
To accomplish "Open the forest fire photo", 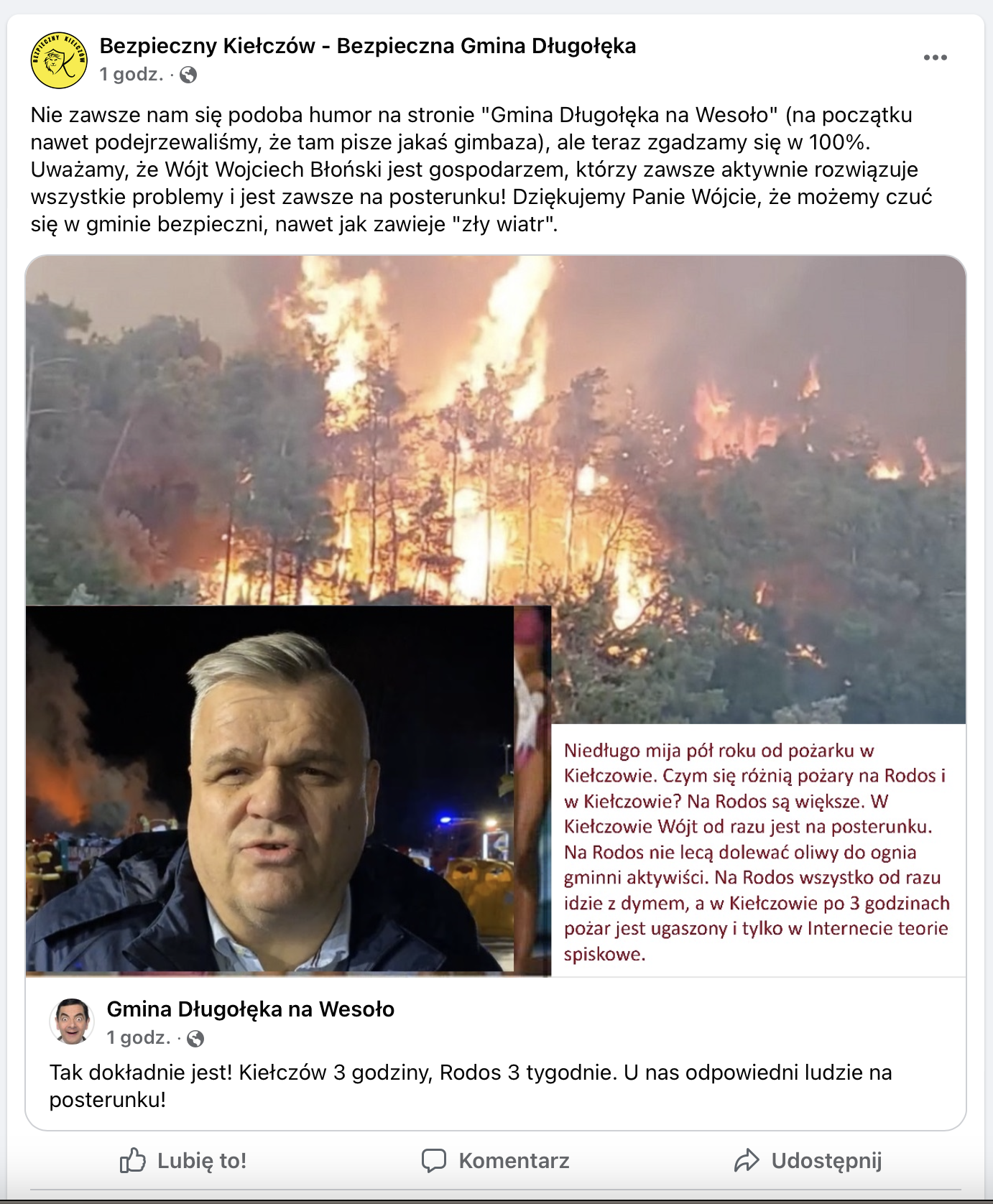I will [496, 431].
